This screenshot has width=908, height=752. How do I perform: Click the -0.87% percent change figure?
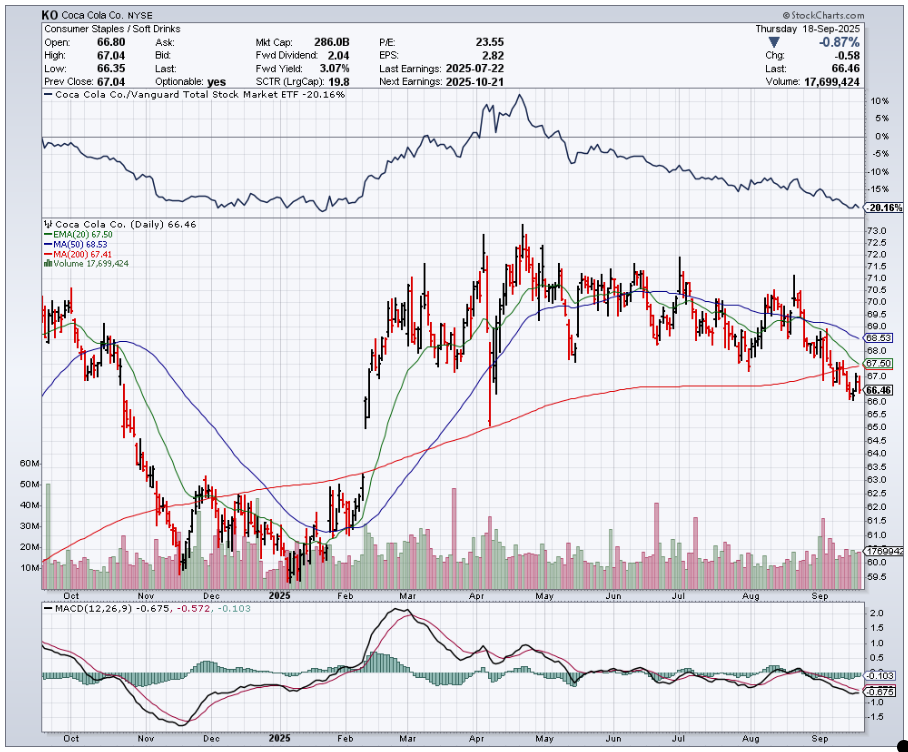coord(839,42)
